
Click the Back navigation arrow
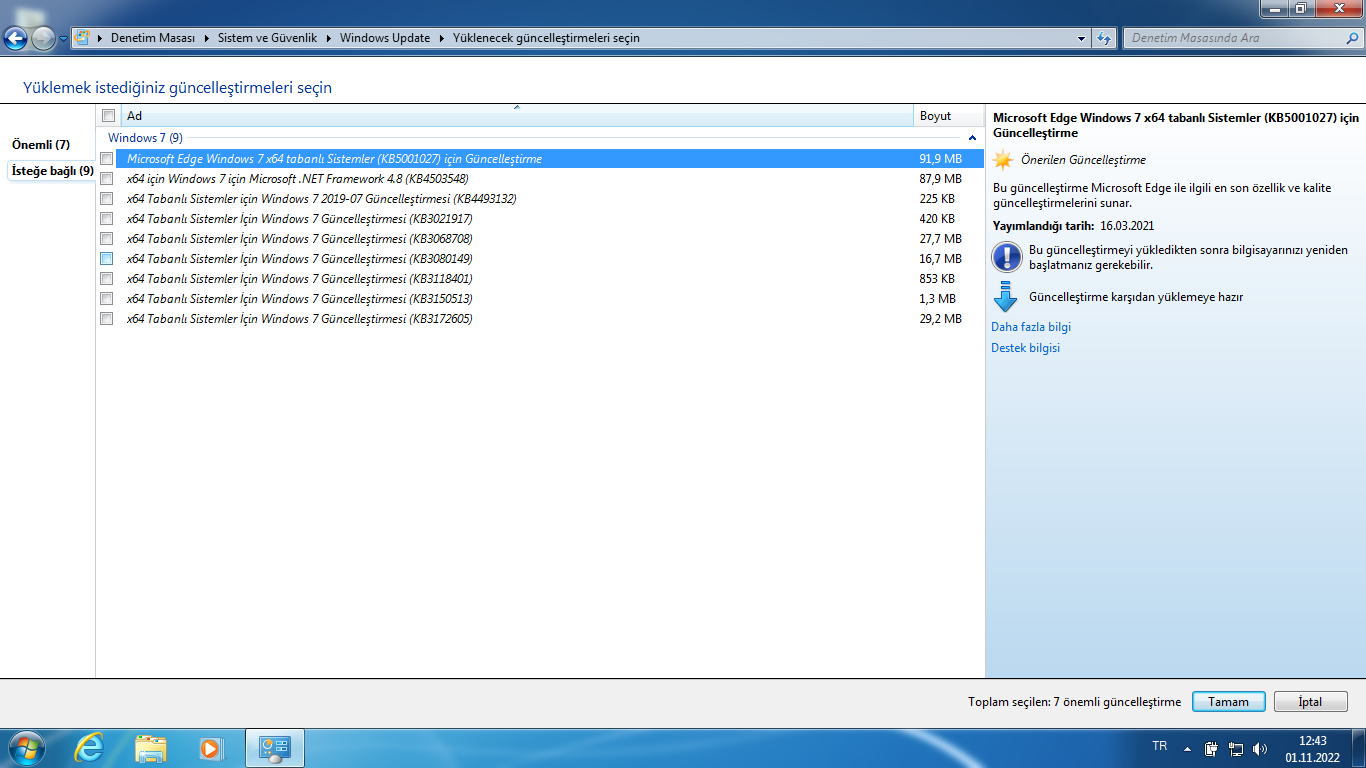click(x=16, y=39)
